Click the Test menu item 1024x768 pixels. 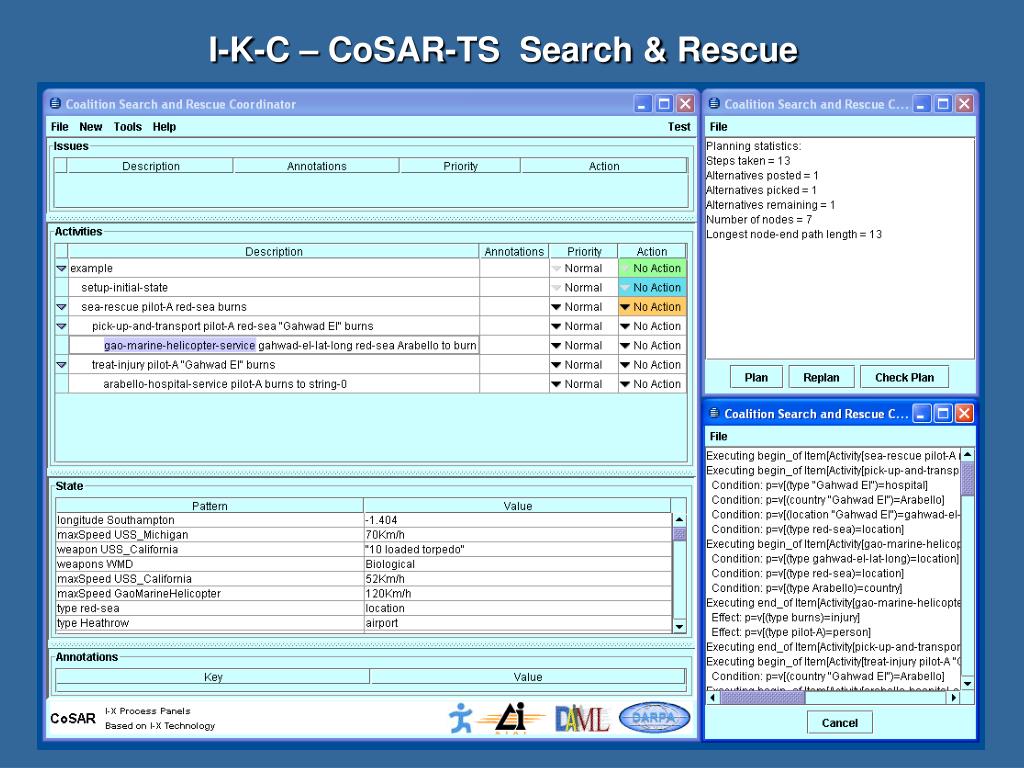coord(679,127)
